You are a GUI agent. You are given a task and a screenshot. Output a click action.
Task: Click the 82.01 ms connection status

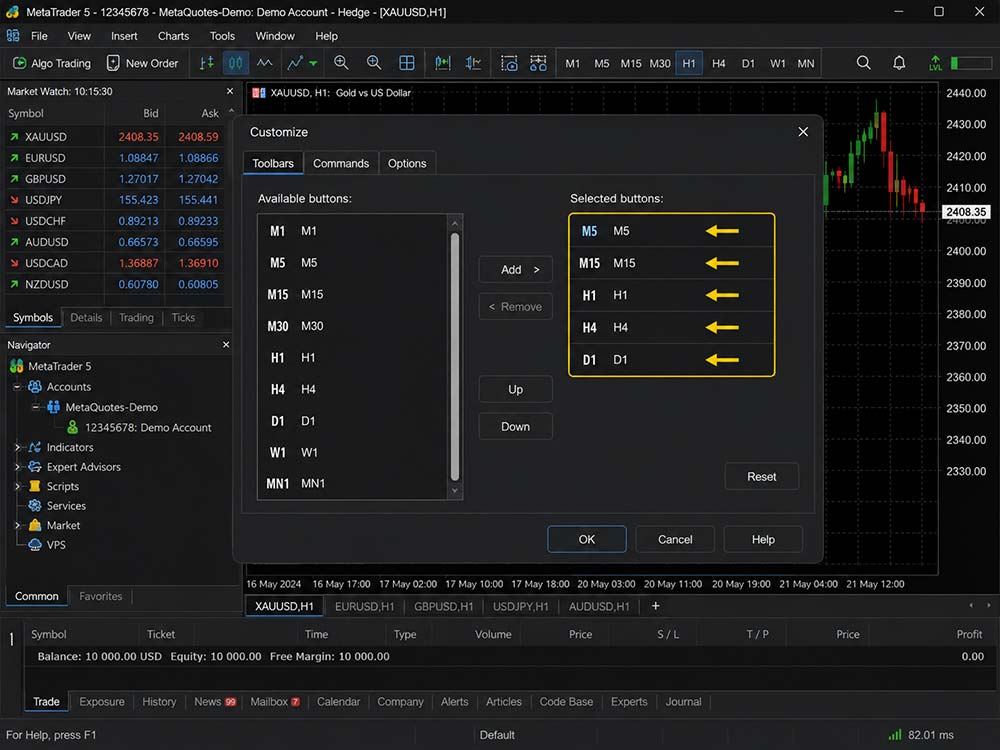point(922,735)
